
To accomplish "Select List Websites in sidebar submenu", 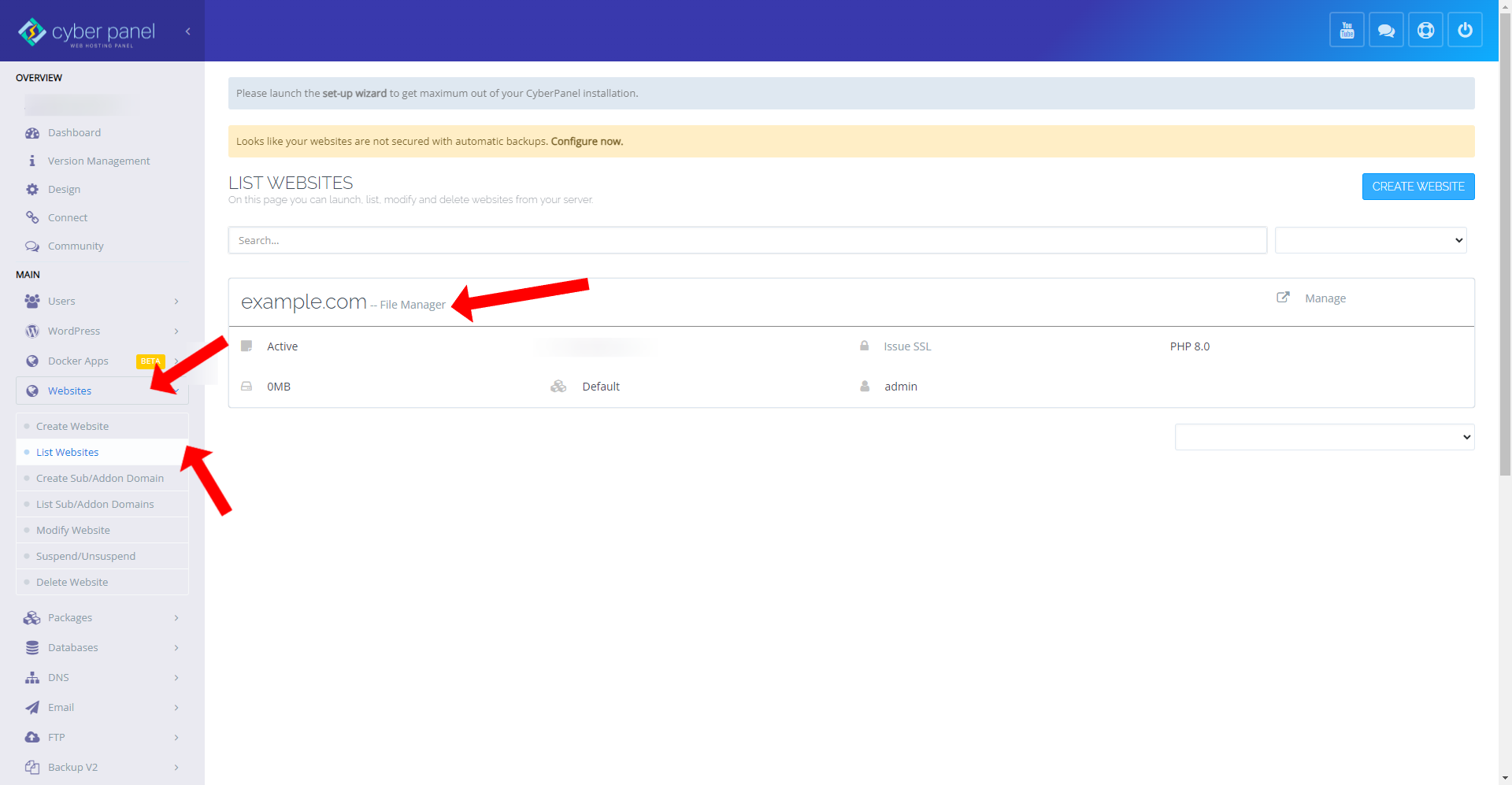I will [x=68, y=453].
